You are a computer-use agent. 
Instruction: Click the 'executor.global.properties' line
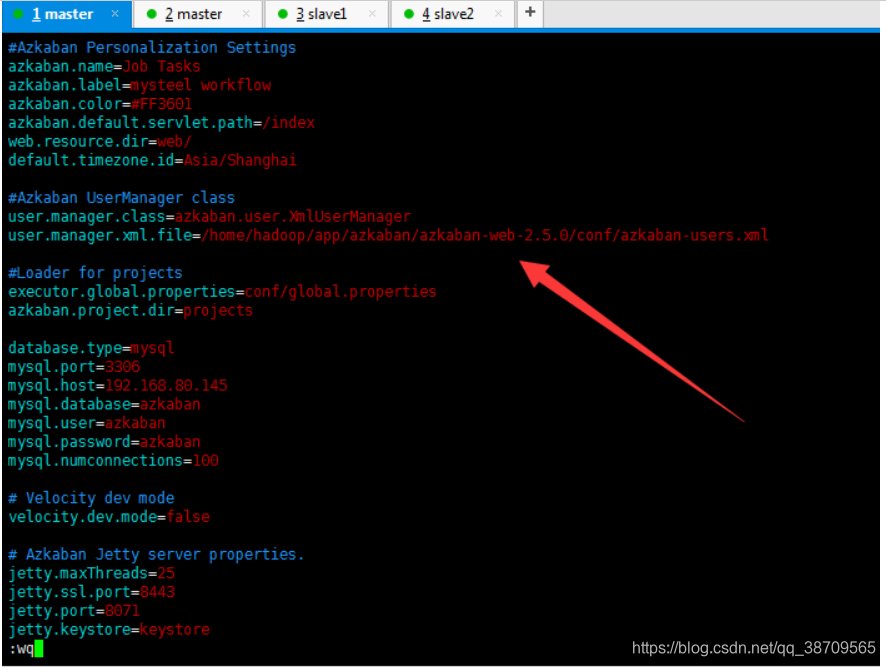[x=223, y=292]
